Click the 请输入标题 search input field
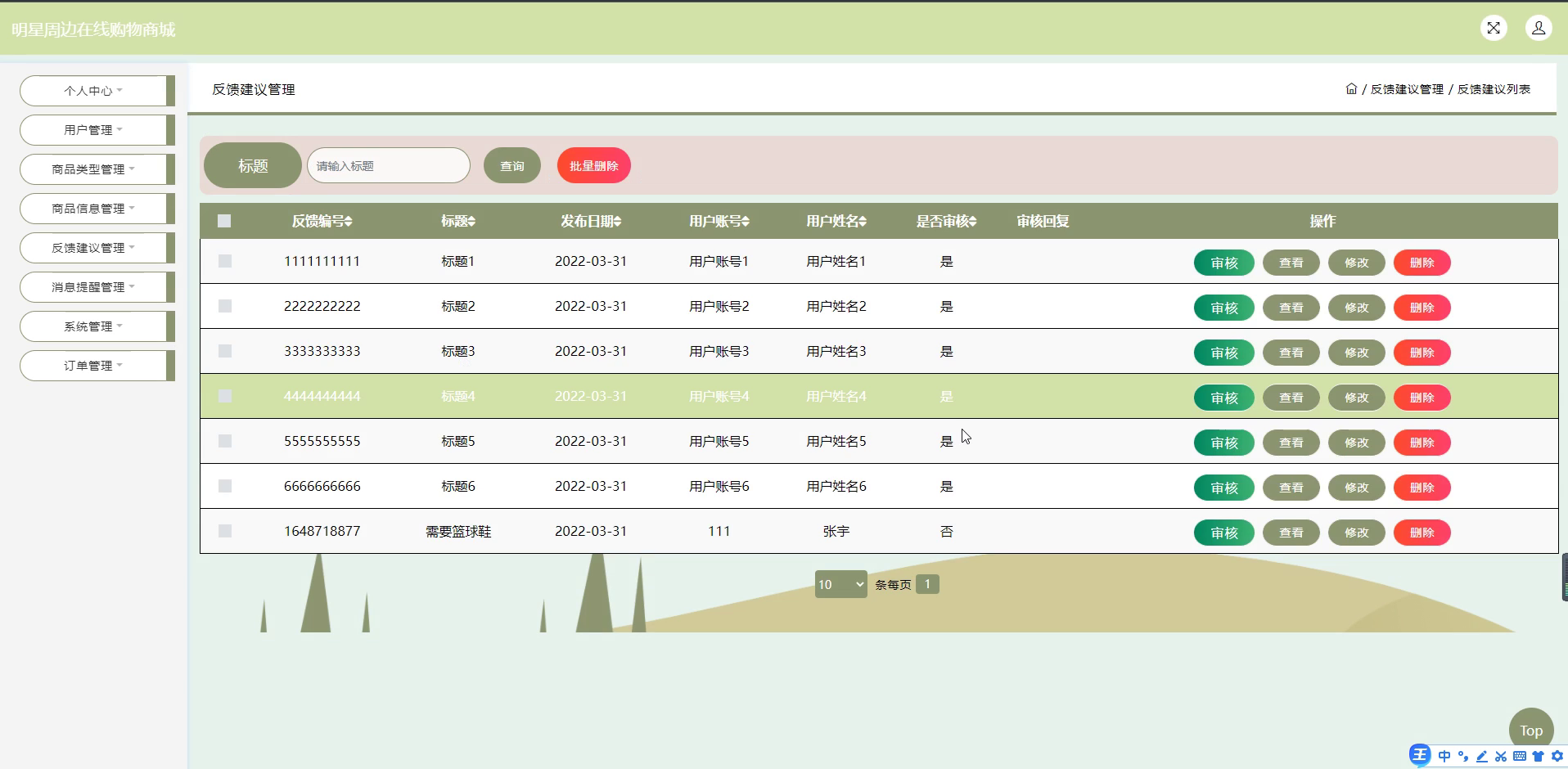 click(389, 166)
